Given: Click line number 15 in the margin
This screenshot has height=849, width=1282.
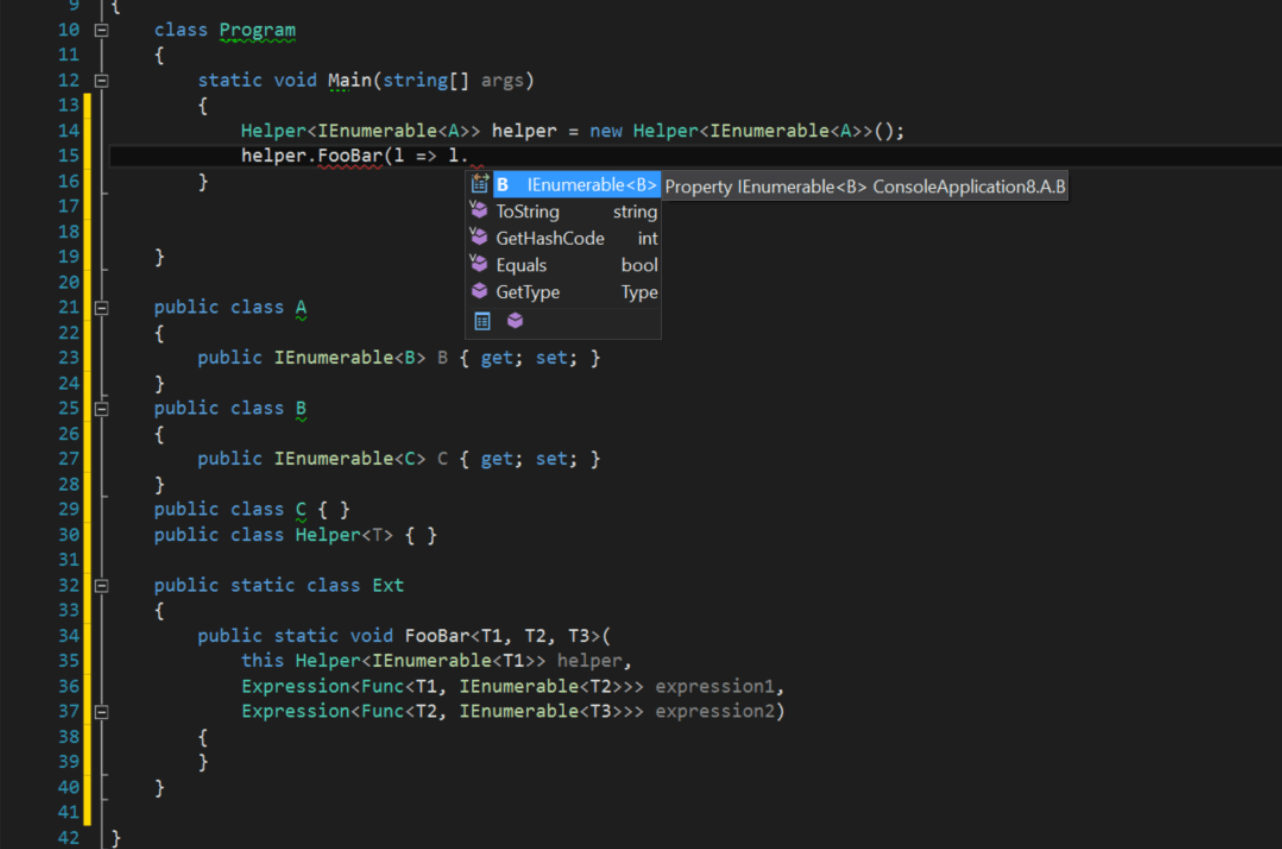Looking at the screenshot, I should point(68,155).
